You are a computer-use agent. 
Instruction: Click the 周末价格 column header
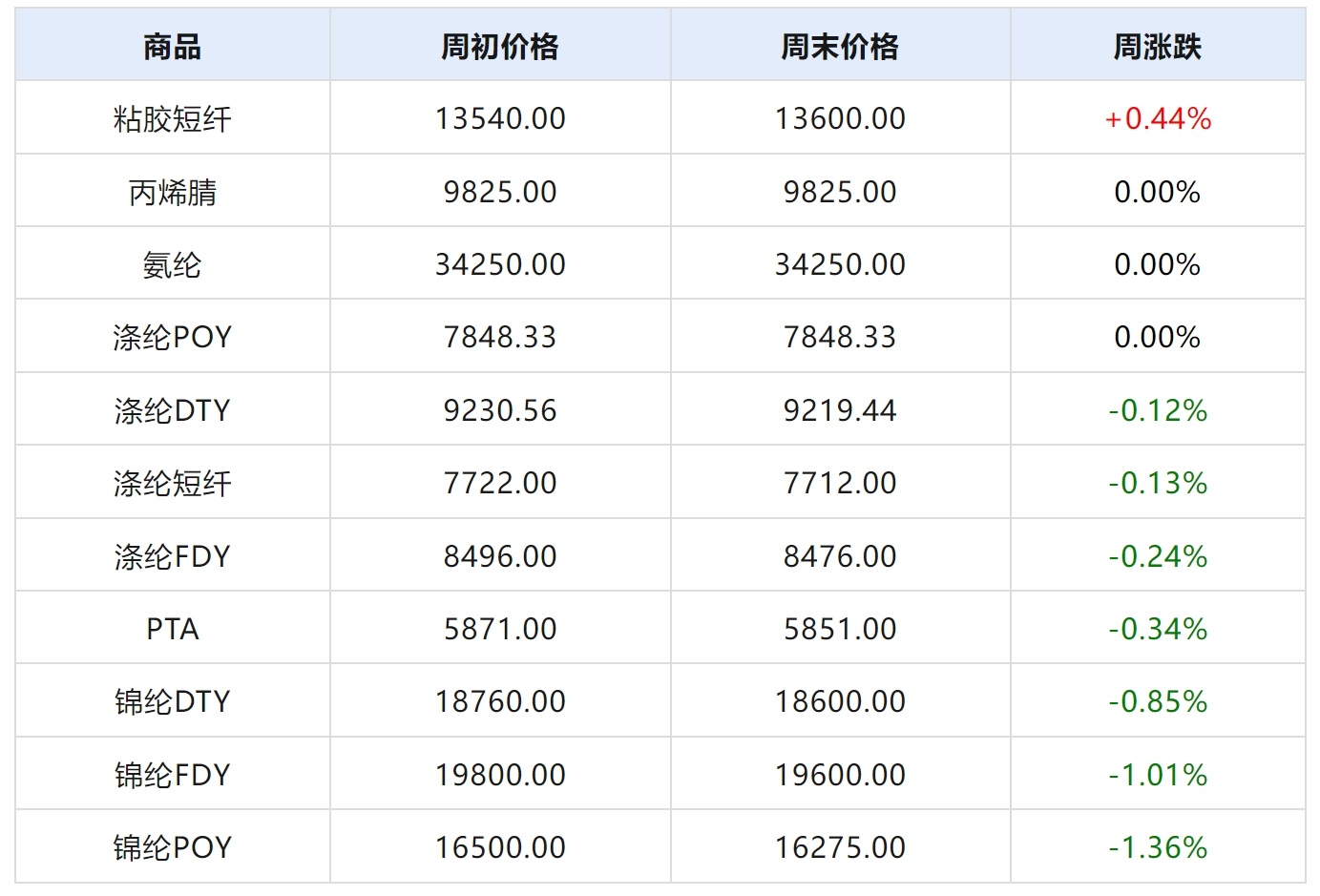839,46
